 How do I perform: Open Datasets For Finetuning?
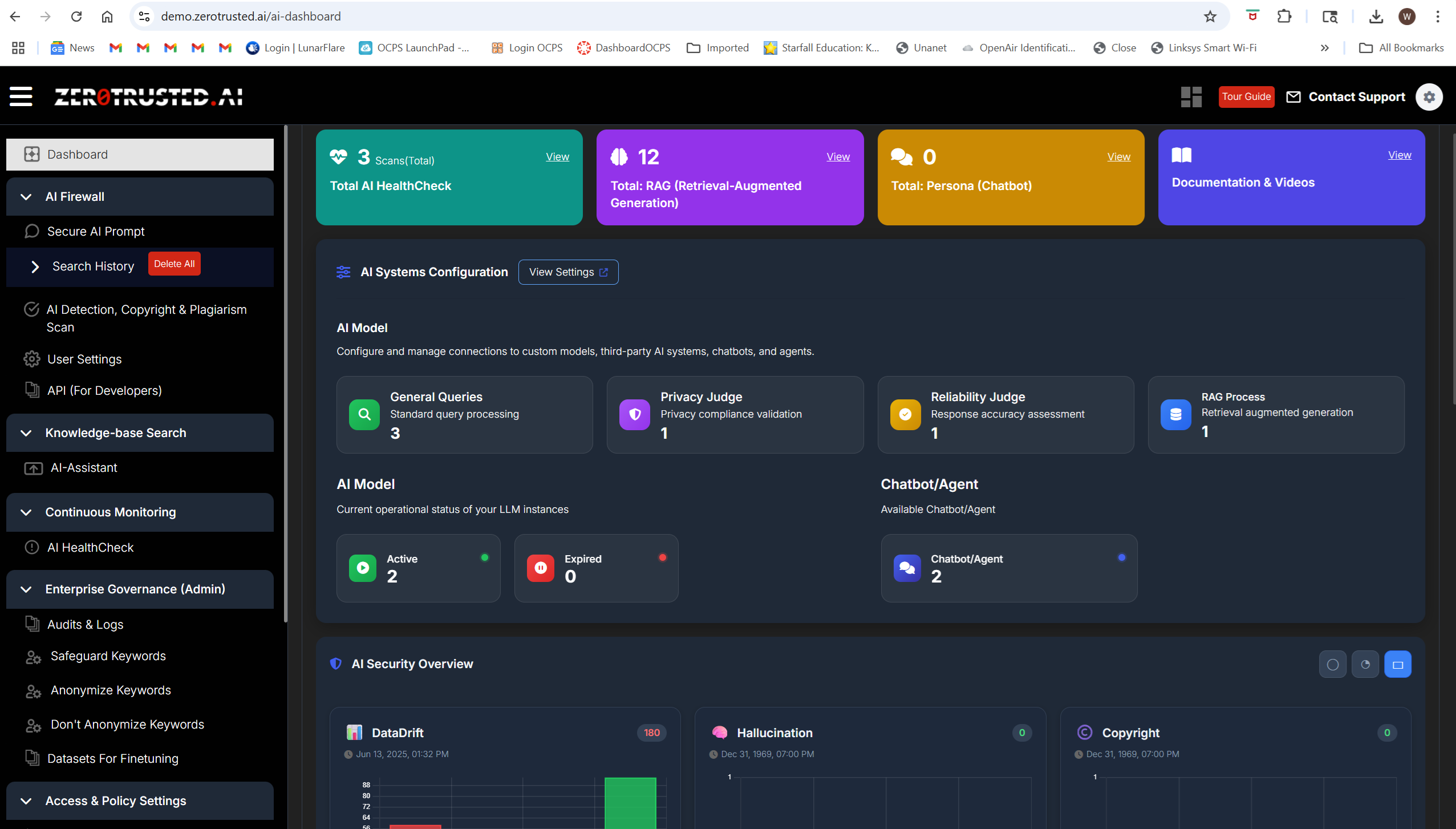112,759
